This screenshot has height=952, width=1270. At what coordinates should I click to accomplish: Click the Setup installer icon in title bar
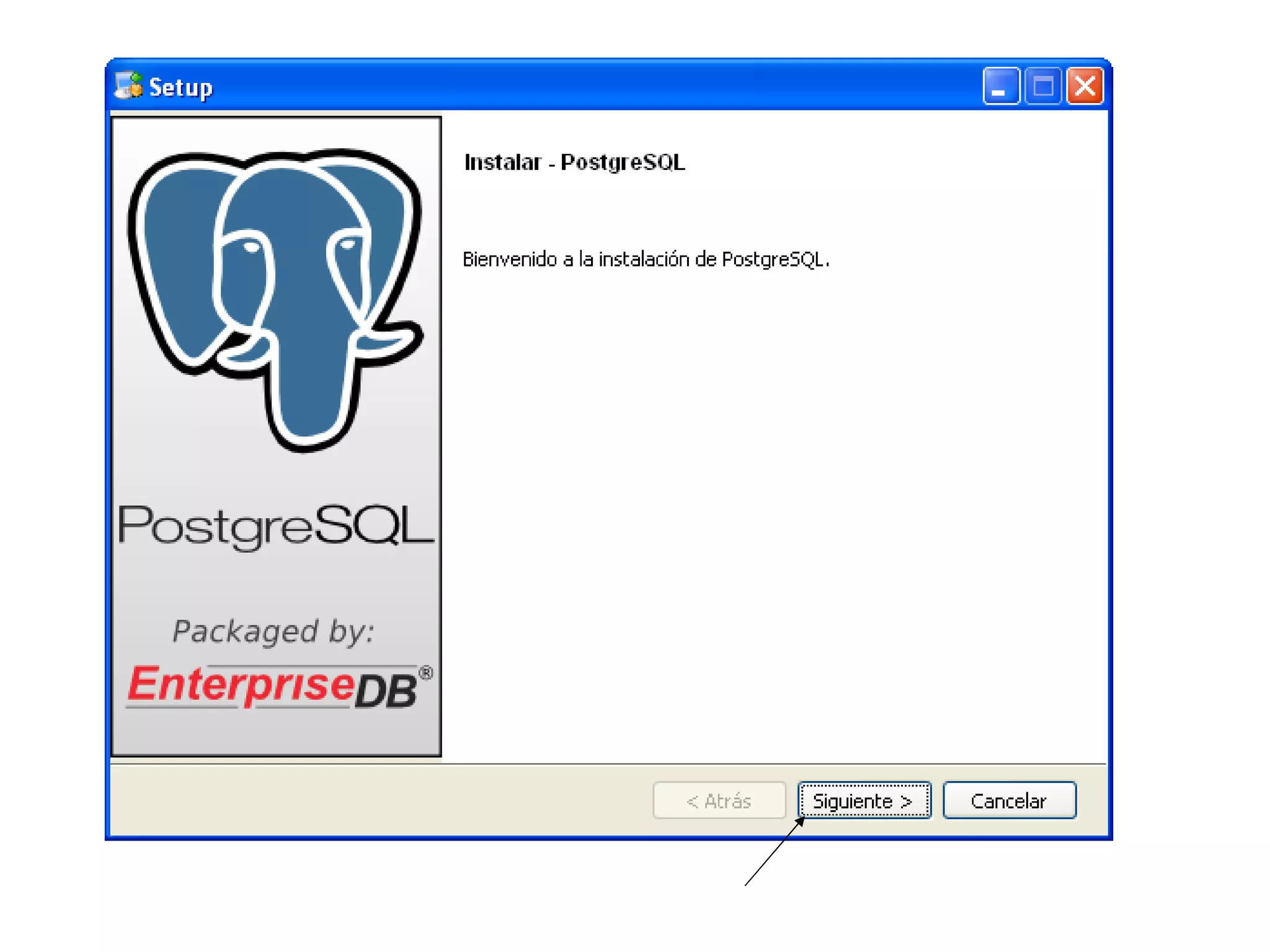(x=128, y=86)
